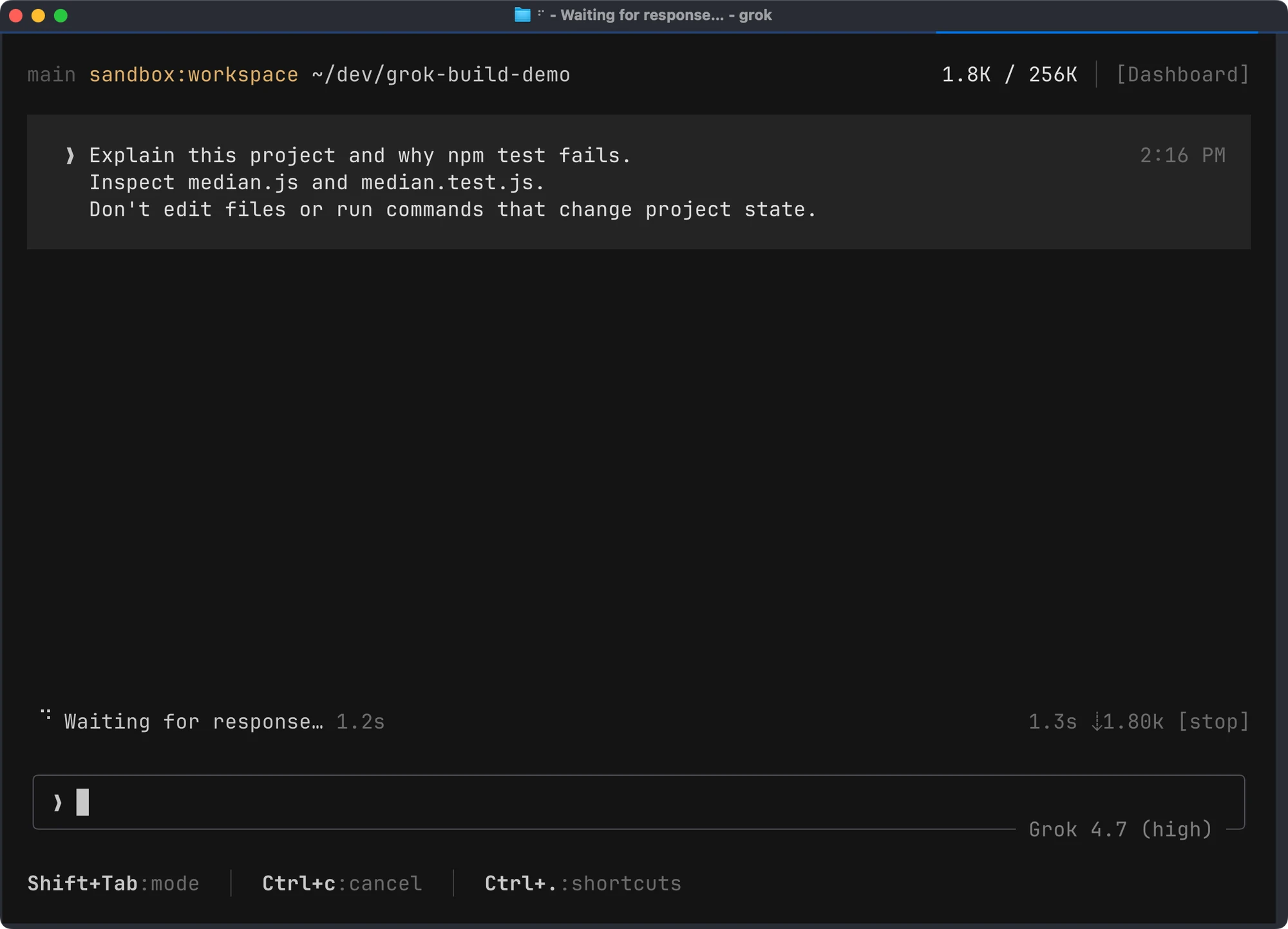Click the green zoom window button
The width and height of the screenshot is (1288, 929).
click(61, 15)
